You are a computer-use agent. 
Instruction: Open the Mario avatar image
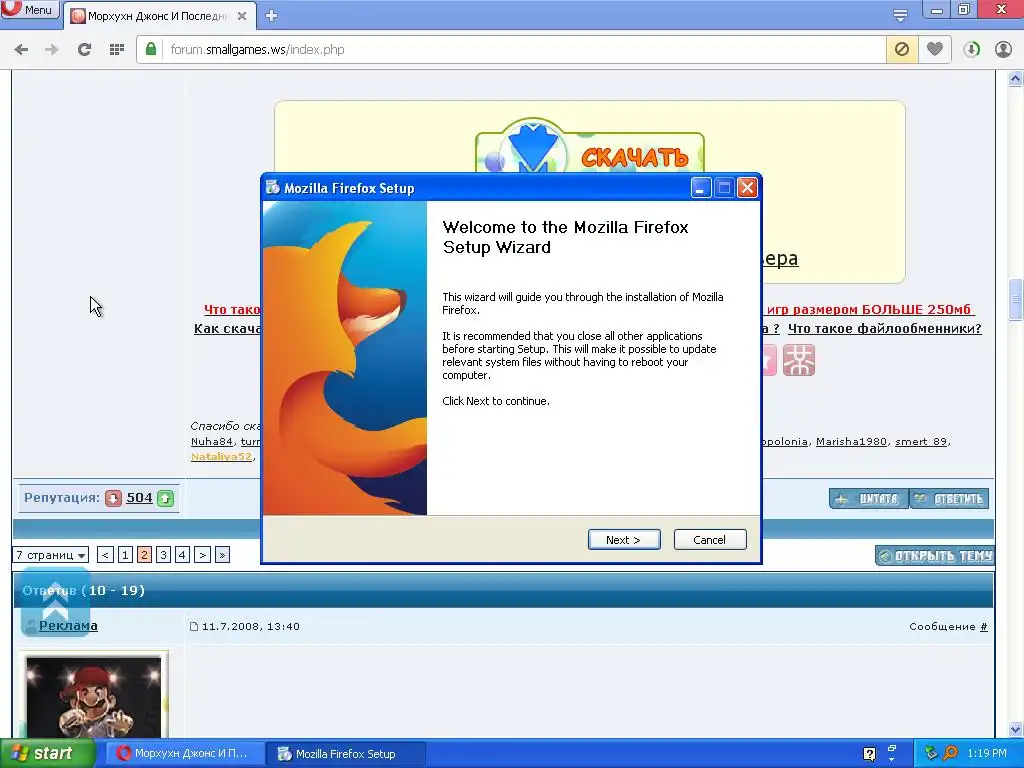(93, 696)
